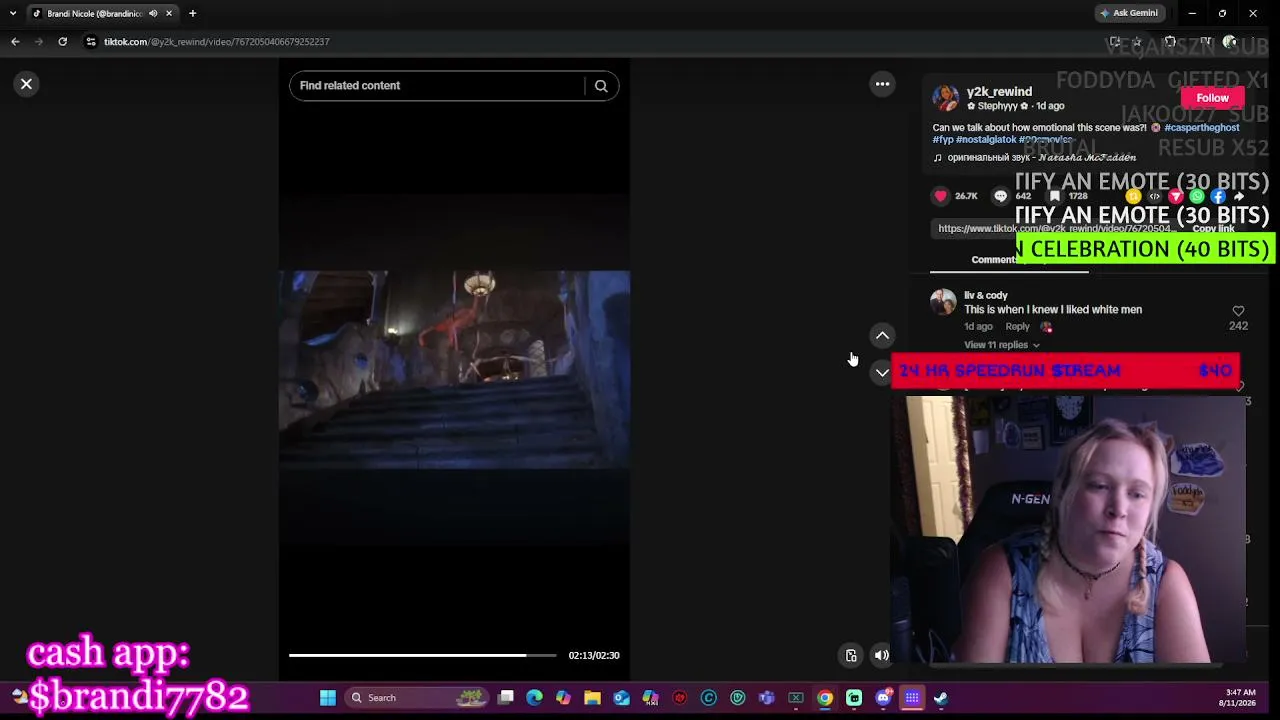Switch to Google Chrome on taskbar

[x=825, y=698]
